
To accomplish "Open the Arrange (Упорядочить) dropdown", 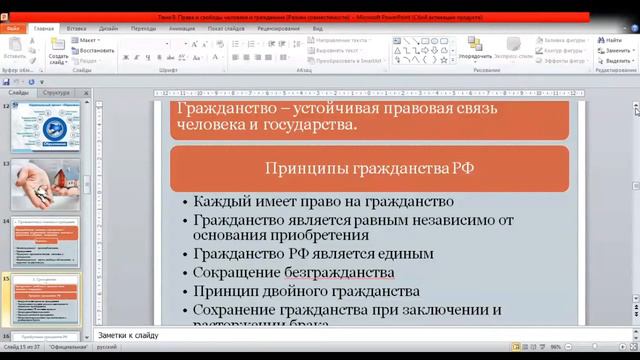I will click(x=475, y=49).
